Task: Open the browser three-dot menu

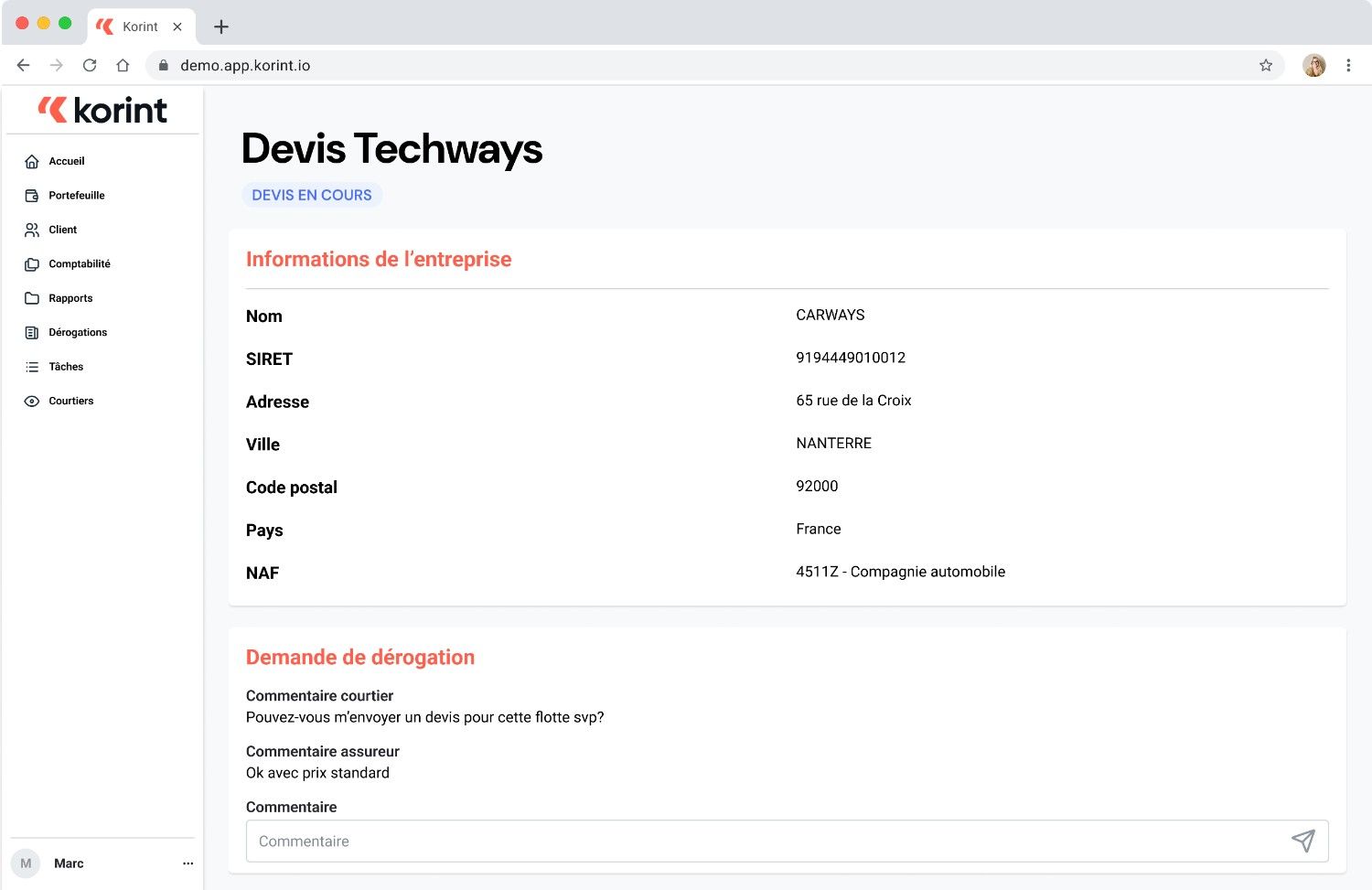Action: (x=1348, y=65)
